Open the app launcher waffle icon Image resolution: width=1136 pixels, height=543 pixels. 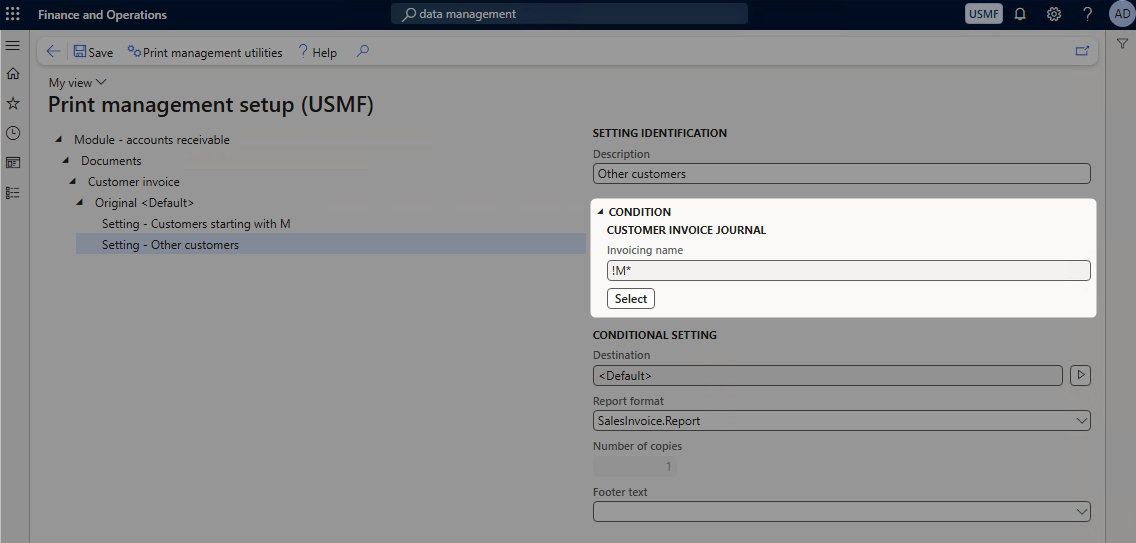[13, 14]
